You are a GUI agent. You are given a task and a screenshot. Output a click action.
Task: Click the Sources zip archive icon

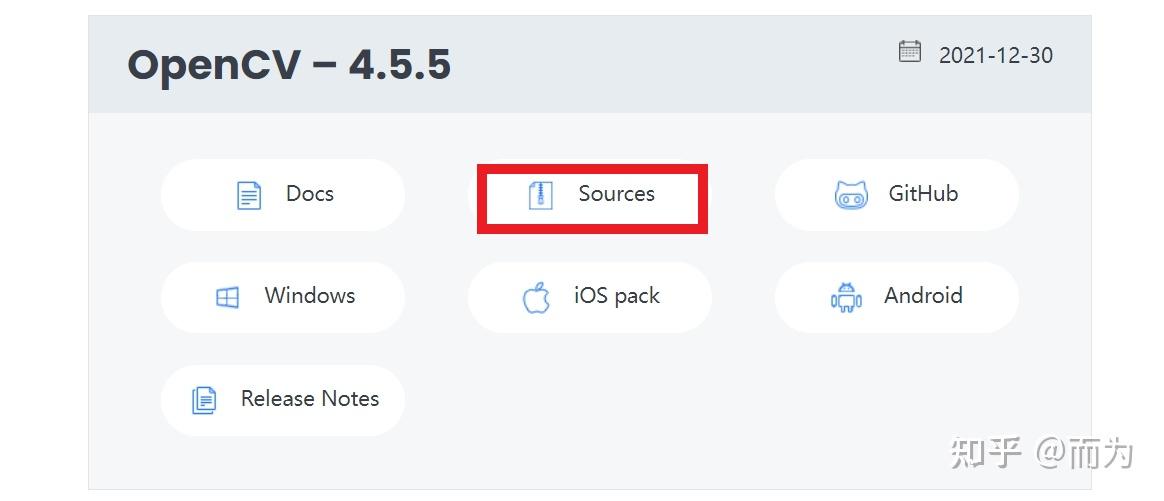tap(540, 195)
